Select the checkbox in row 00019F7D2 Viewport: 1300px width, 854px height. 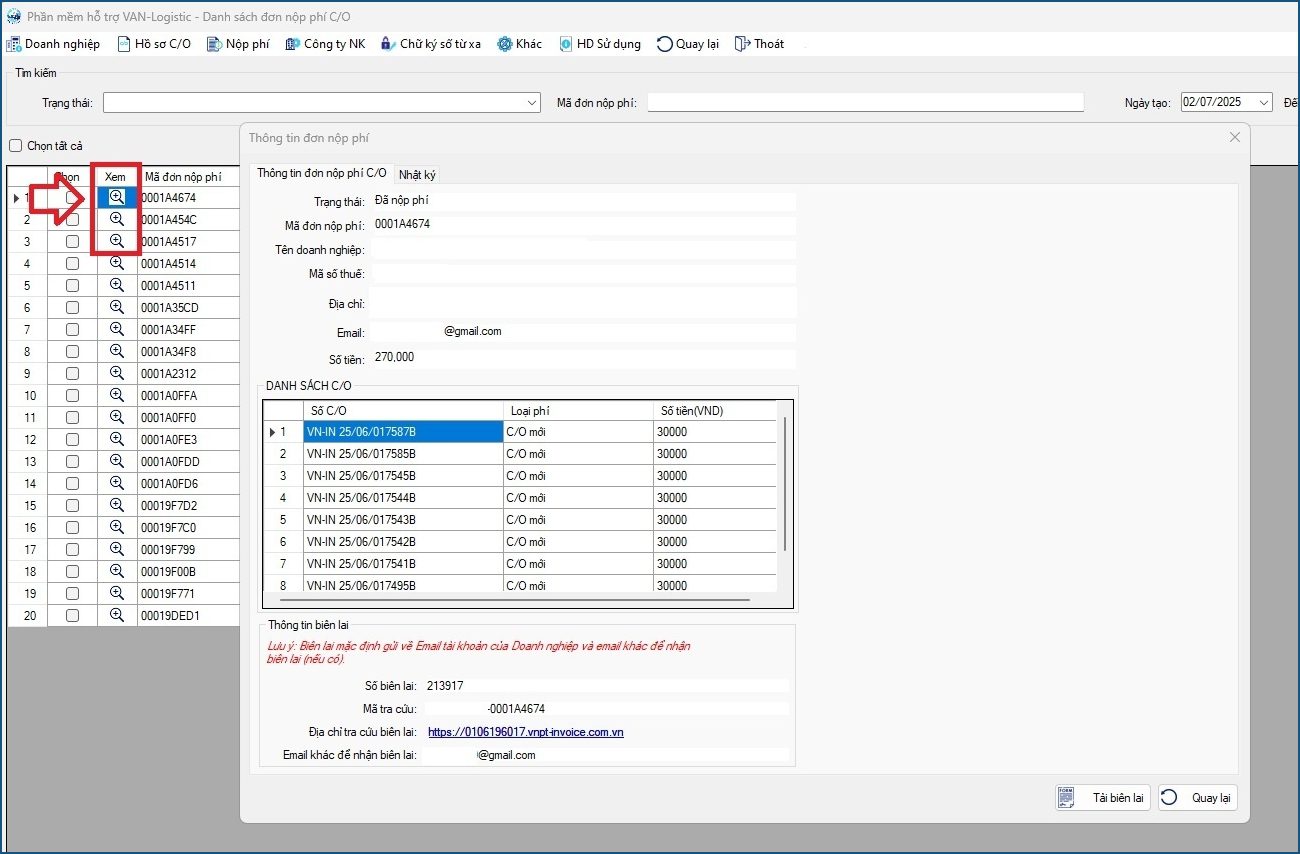pos(72,506)
